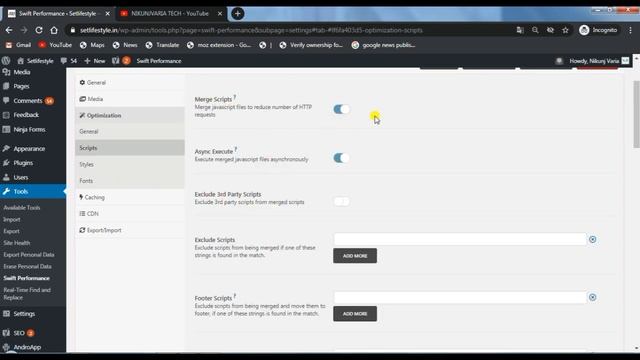The width and height of the screenshot is (640, 360).
Task: Open the General settings tab
Action: click(130, 82)
